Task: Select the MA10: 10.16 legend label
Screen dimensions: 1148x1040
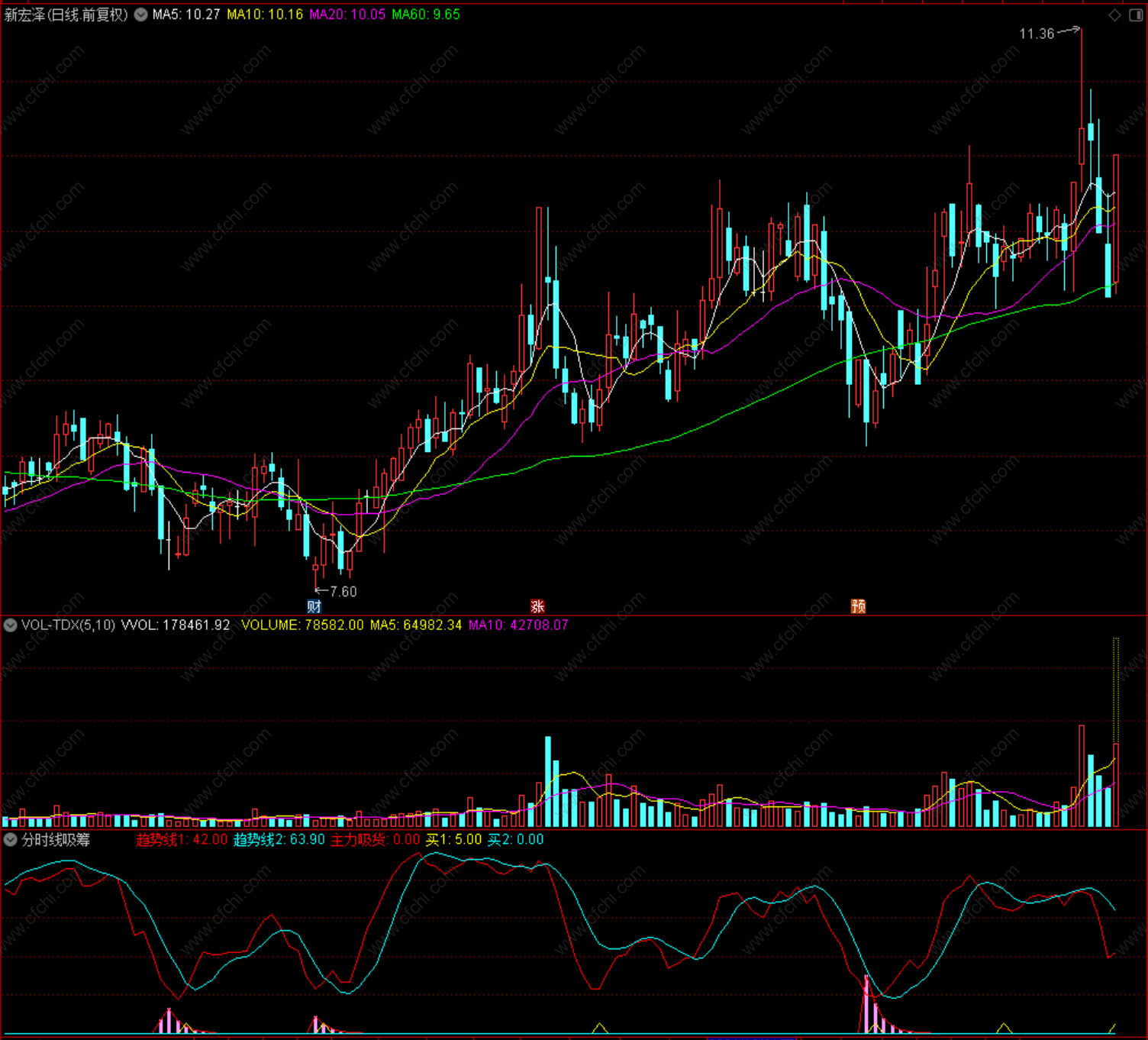Action: (265, 15)
